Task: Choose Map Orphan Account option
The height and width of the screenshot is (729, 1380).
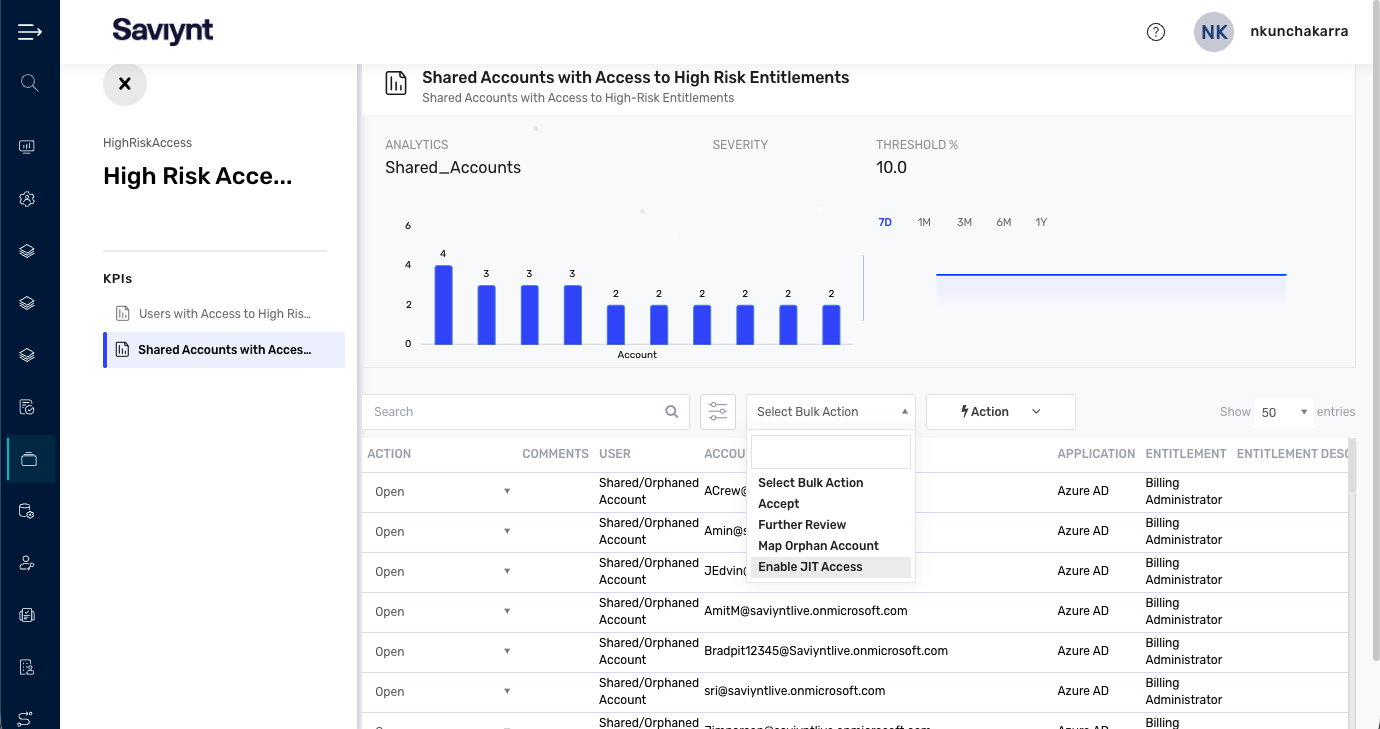Action: 818,546
